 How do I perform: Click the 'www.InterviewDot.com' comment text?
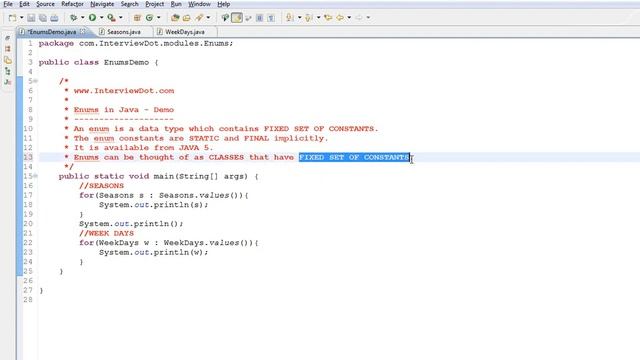[124, 91]
